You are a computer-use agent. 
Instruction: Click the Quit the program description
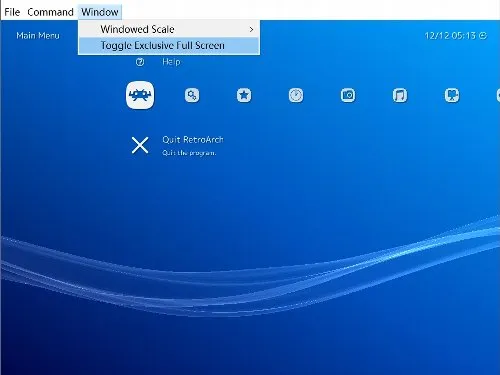tap(189, 153)
